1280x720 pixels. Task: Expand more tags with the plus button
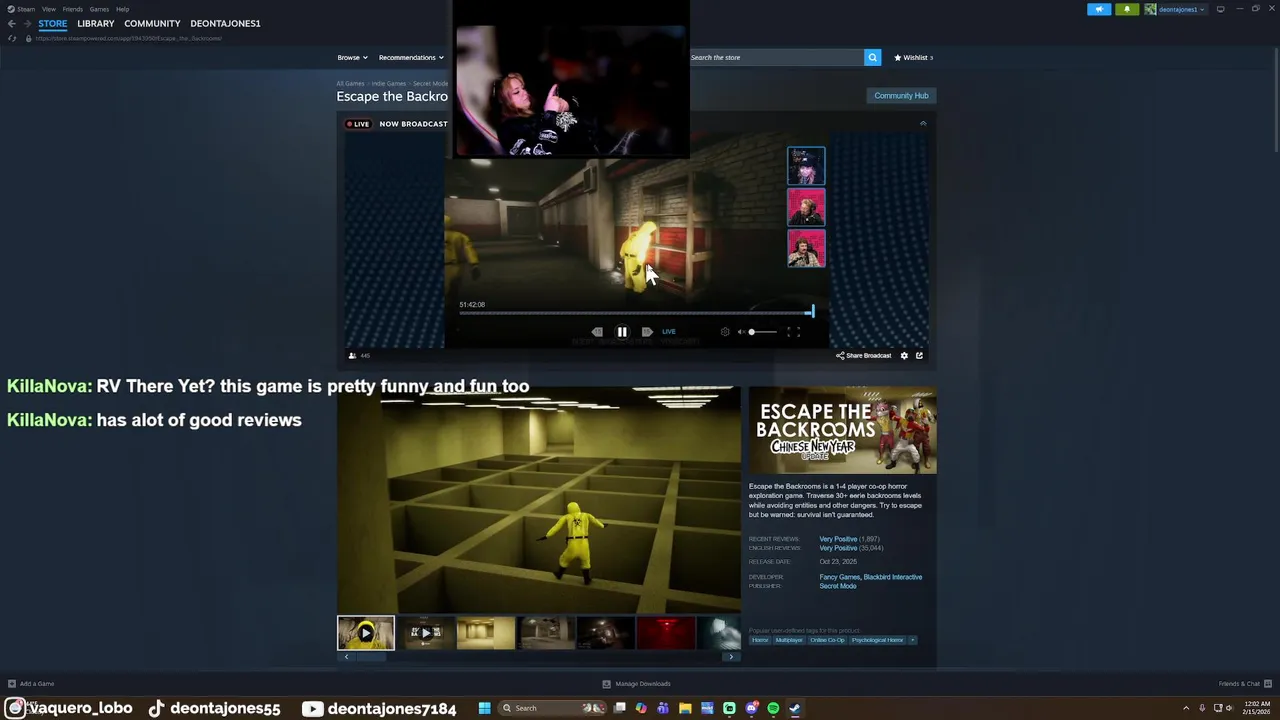912,640
